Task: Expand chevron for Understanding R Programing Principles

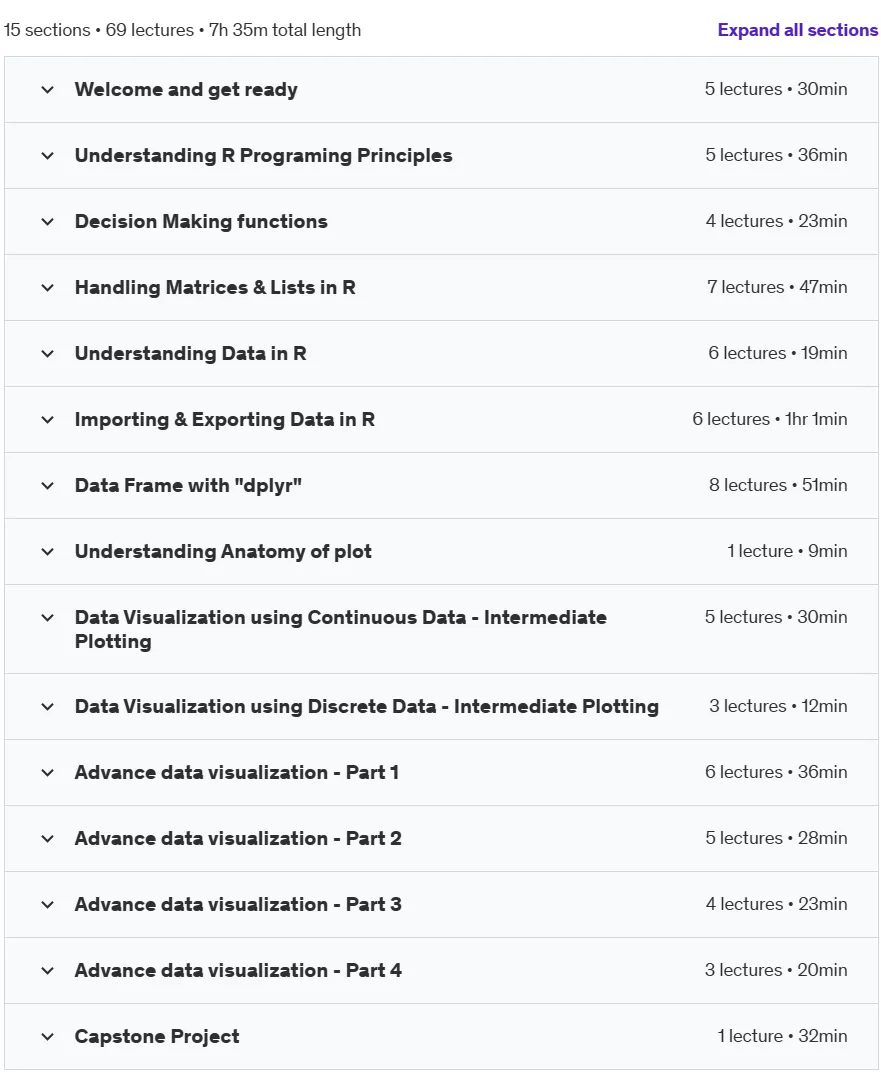Action: [47, 156]
